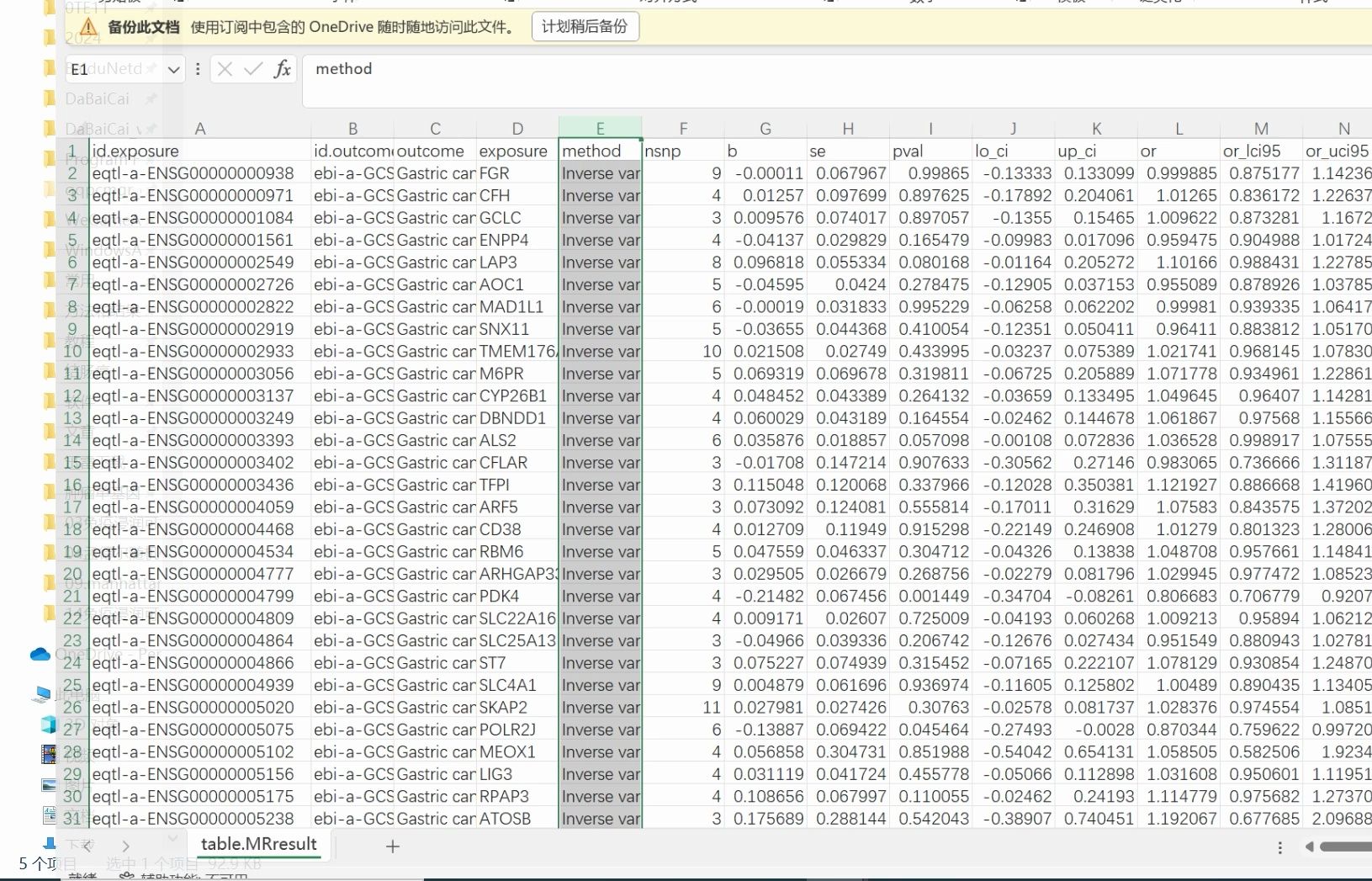This screenshot has width=1372, height=881.
Task: Select the method header cell
Action: click(601, 151)
